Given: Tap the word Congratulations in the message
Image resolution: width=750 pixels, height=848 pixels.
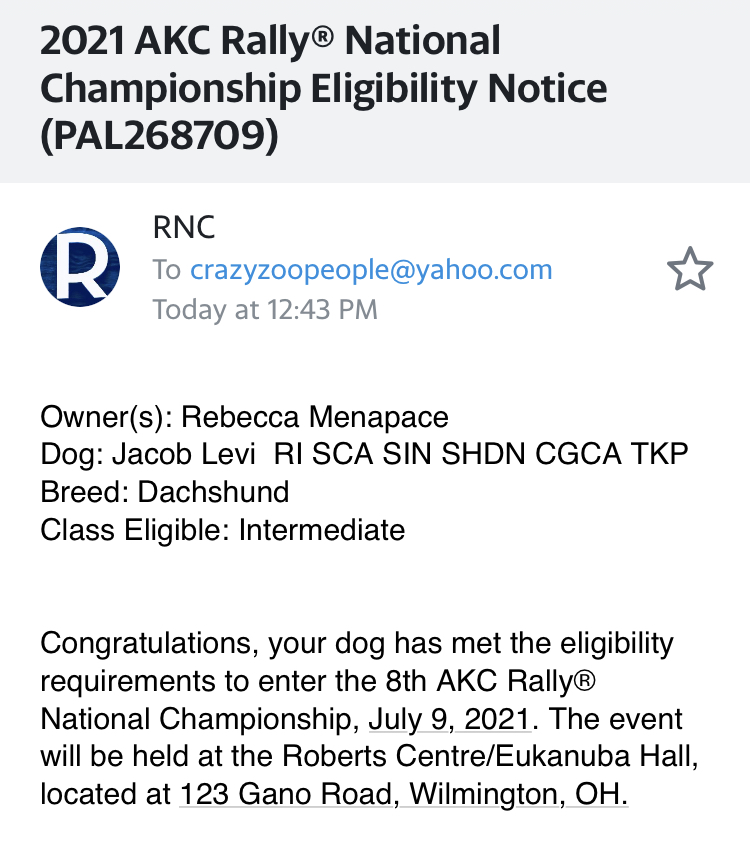Looking at the screenshot, I should [x=147, y=642].
